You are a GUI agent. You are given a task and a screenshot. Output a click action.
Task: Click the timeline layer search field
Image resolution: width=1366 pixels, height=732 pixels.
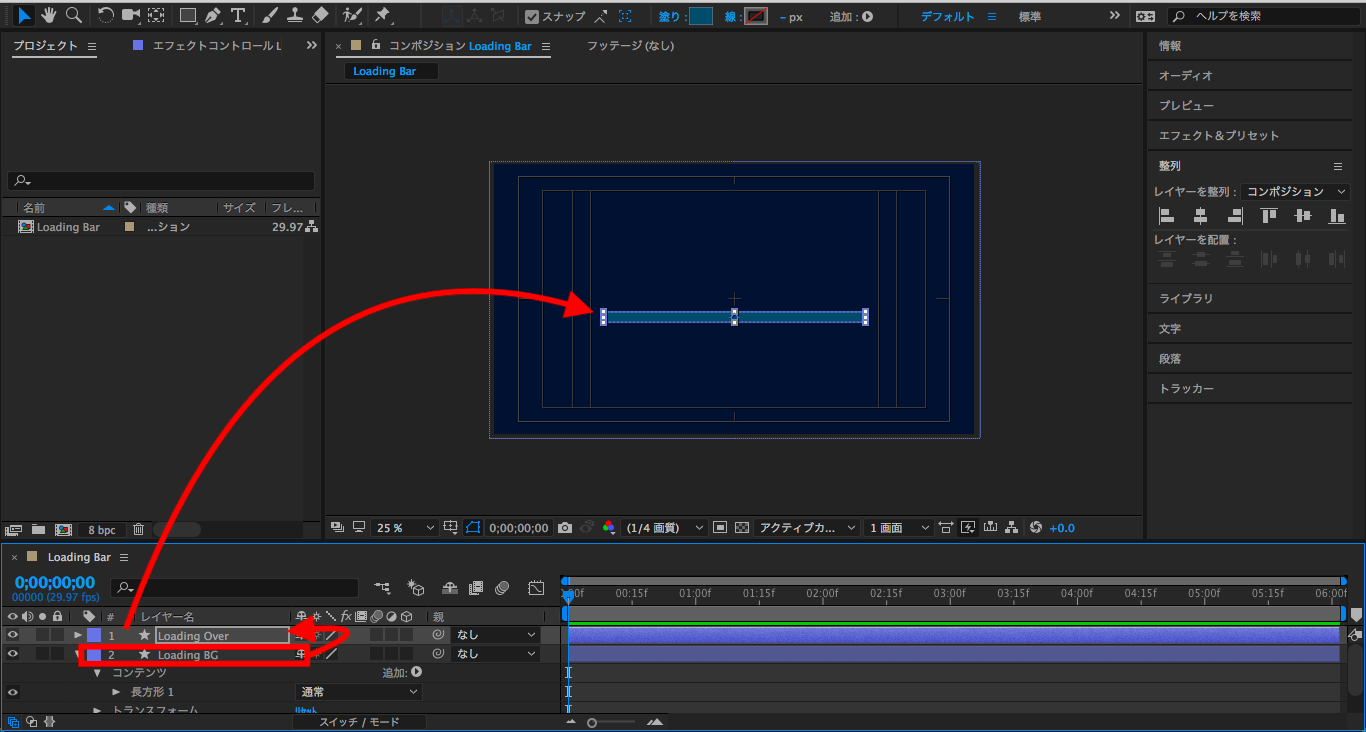click(240, 588)
